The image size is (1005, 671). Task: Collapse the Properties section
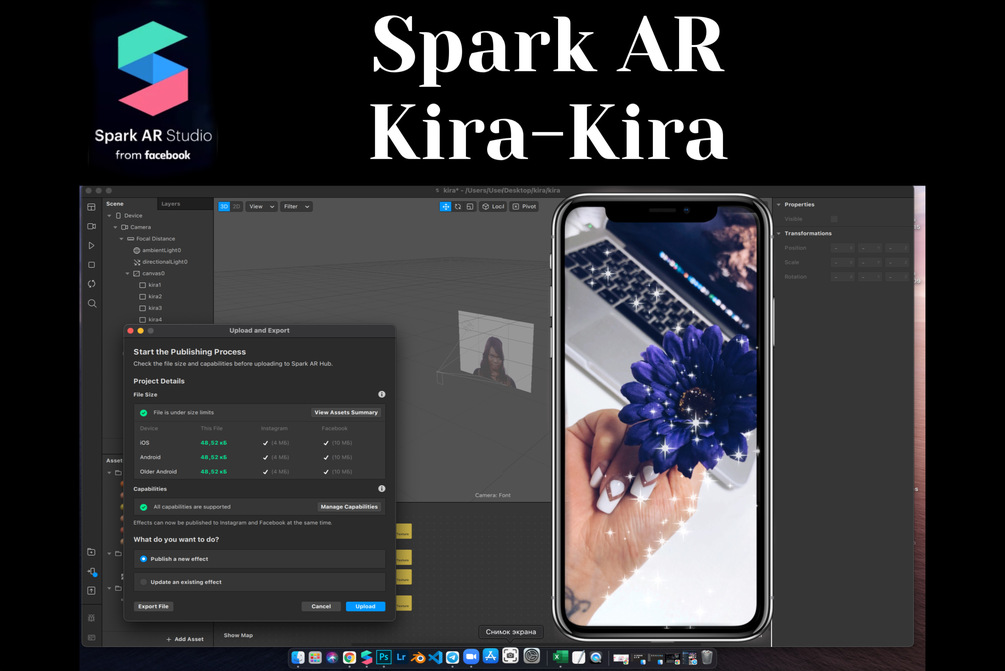[x=779, y=204]
